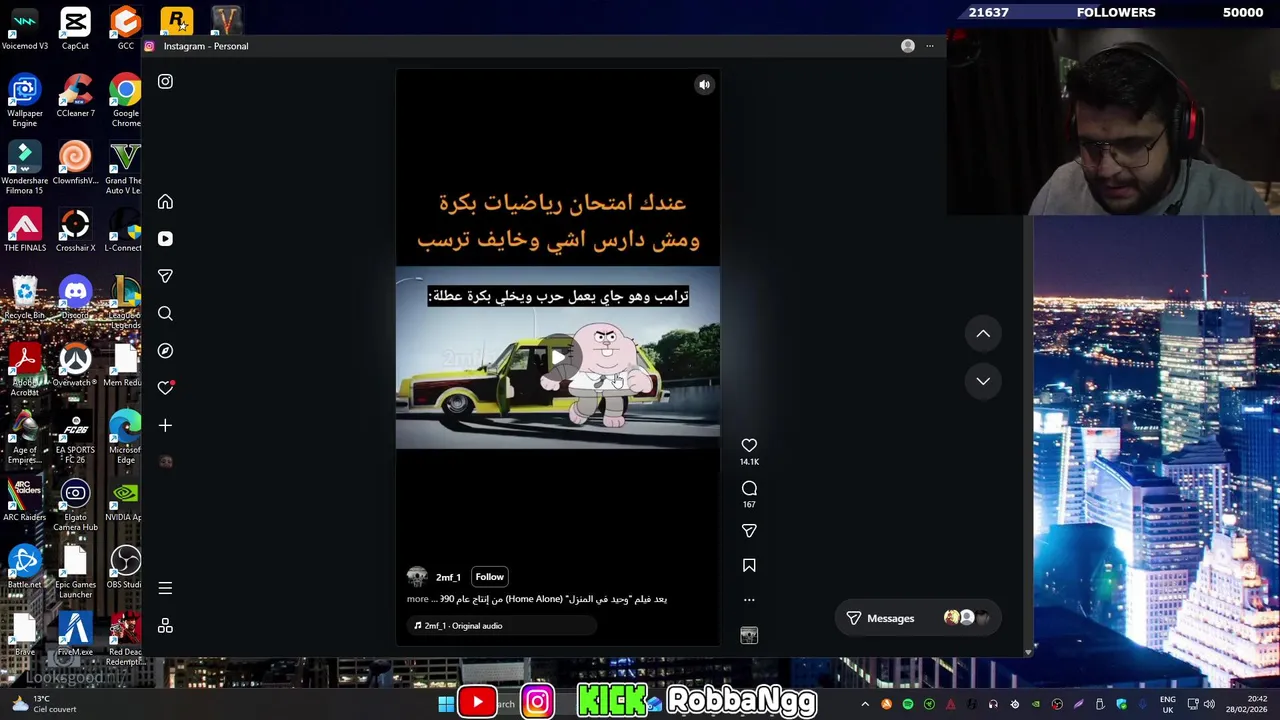Image resolution: width=1280 pixels, height=720 pixels.
Task: Follow the 2mf_1 account
Action: (x=489, y=577)
